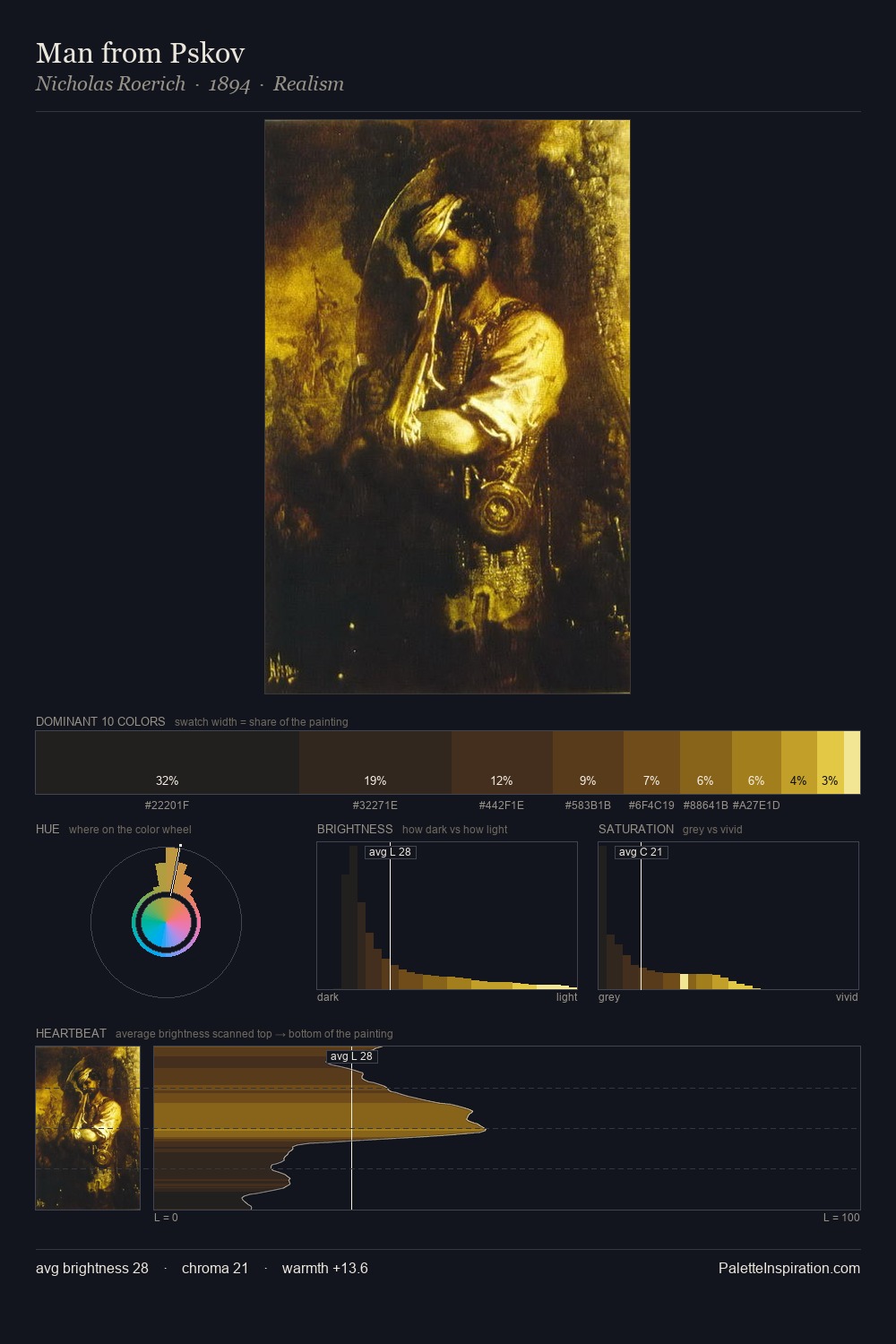Screen dimensions: 896x1344
Task: Click the 'dark' axis label
Action: (x=328, y=996)
